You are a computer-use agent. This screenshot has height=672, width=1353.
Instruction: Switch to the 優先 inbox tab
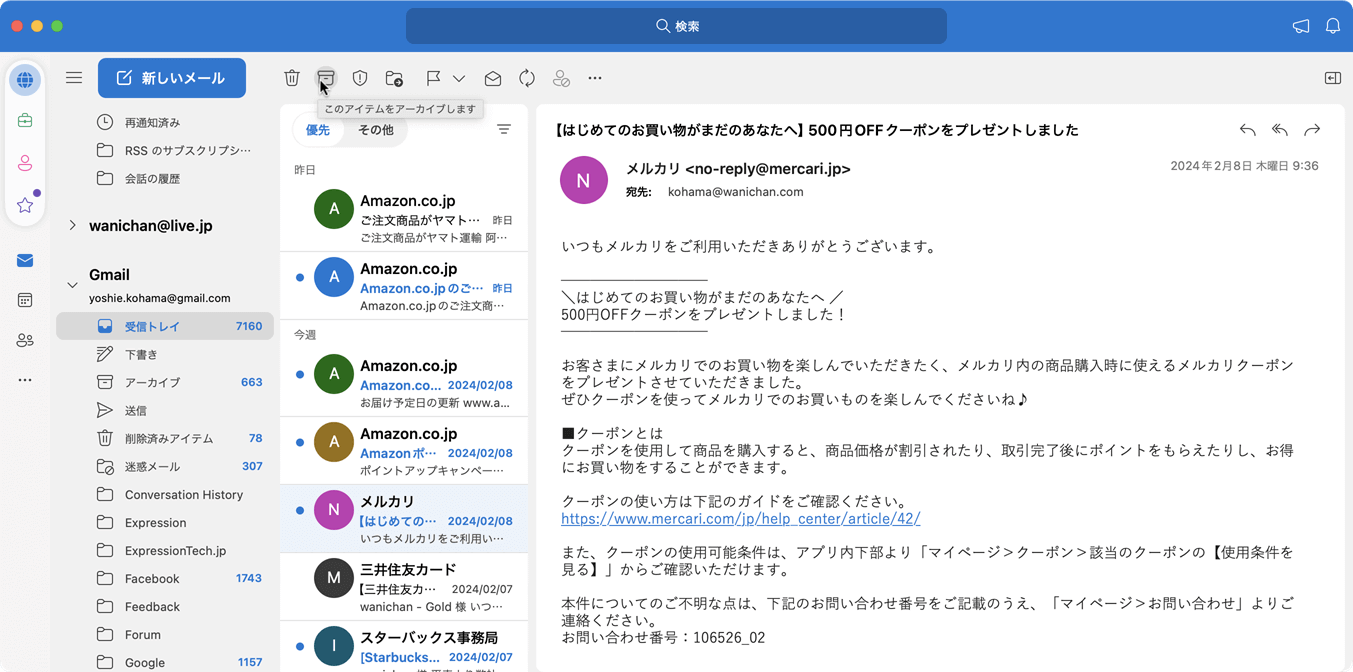pos(318,130)
